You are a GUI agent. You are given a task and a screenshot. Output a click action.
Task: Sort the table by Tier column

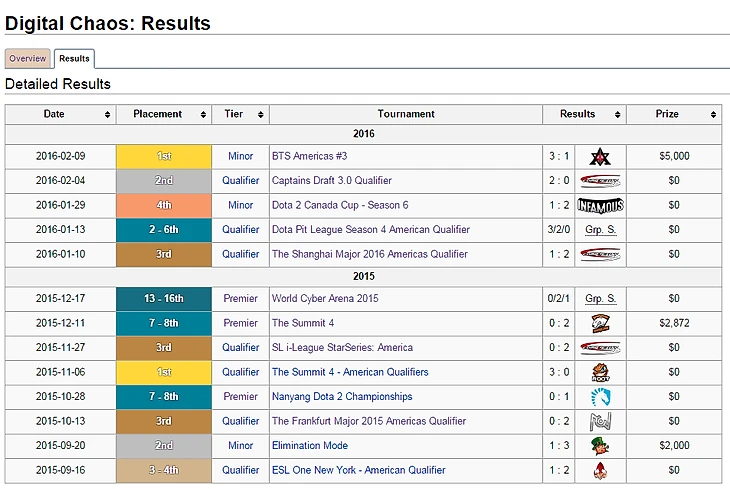pyautogui.click(x=261, y=115)
